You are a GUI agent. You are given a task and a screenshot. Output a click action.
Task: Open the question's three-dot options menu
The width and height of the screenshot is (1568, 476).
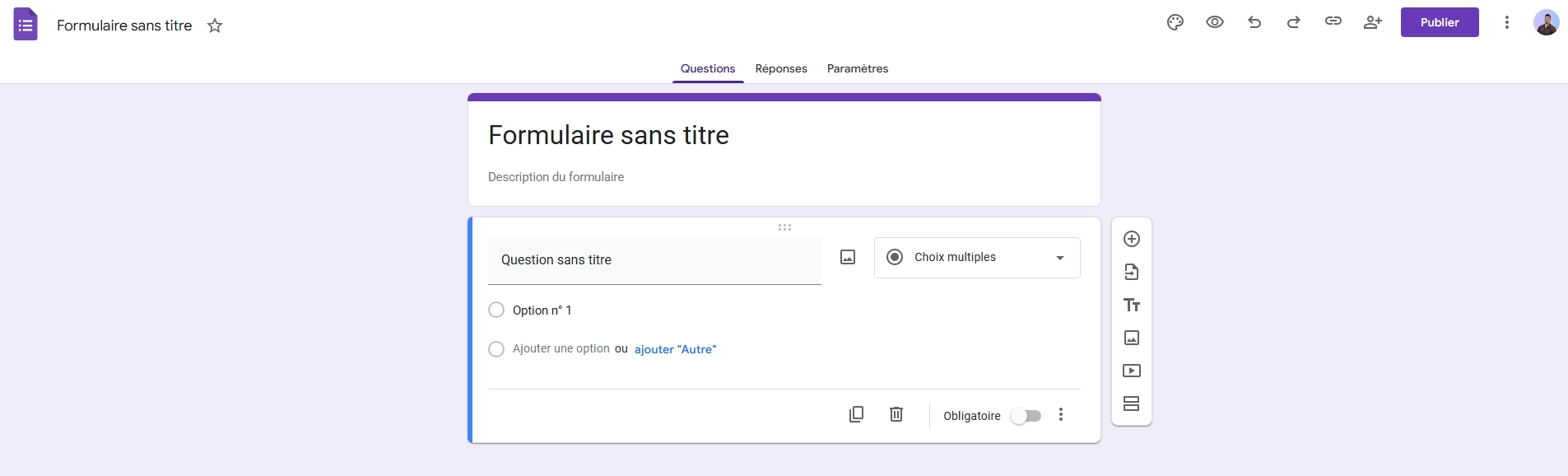pyautogui.click(x=1061, y=415)
